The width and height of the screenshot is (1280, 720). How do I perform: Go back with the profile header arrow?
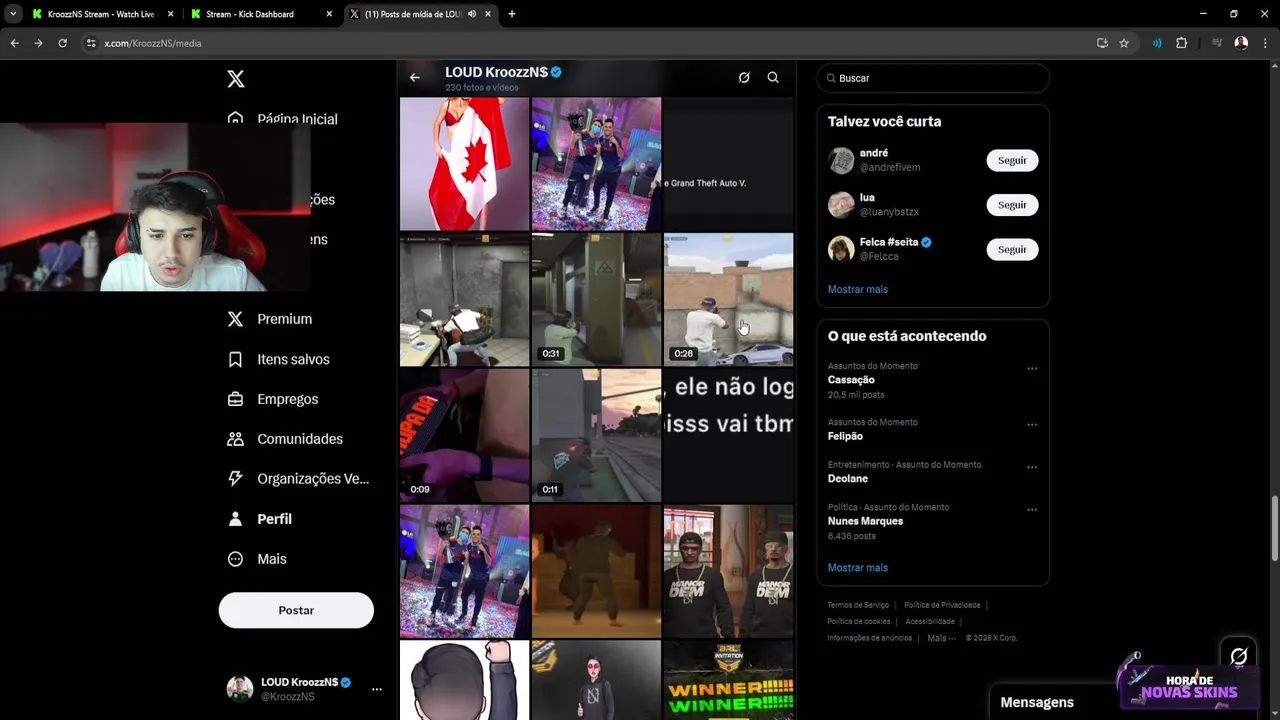pyautogui.click(x=415, y=78)
